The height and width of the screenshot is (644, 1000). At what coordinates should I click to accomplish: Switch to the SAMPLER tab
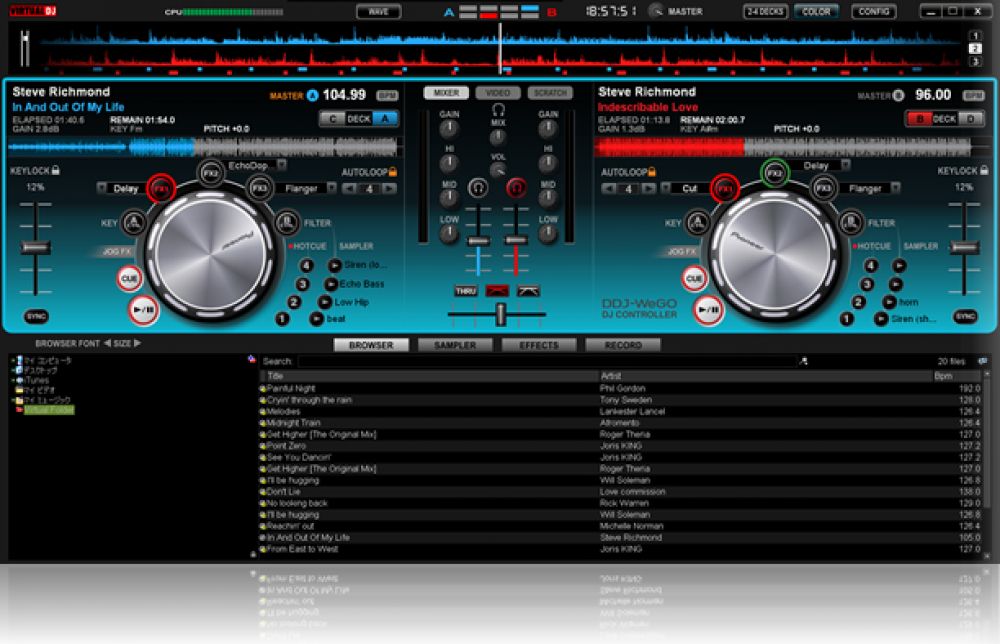(454, 345)
